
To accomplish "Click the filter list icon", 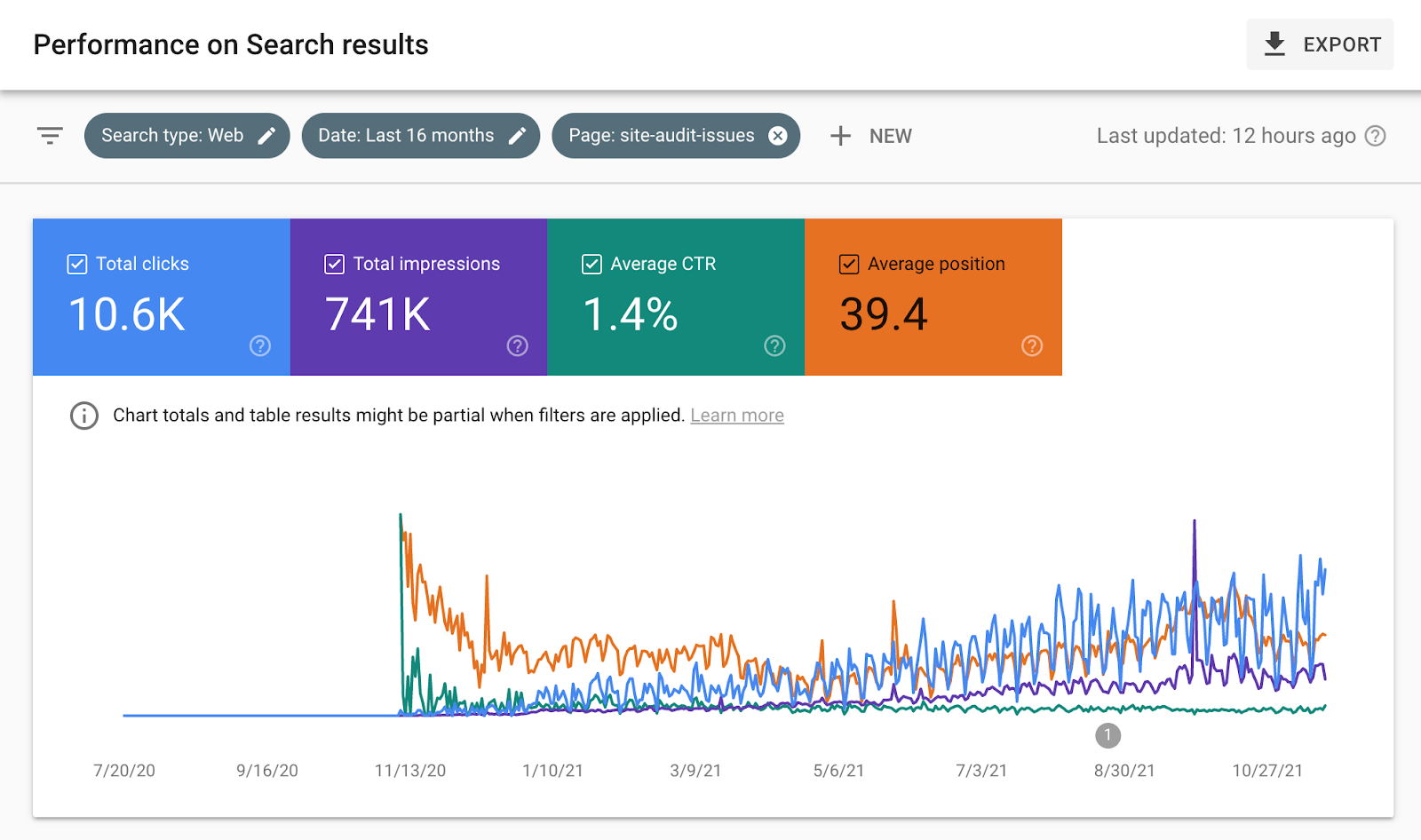I will click(50, 136).
